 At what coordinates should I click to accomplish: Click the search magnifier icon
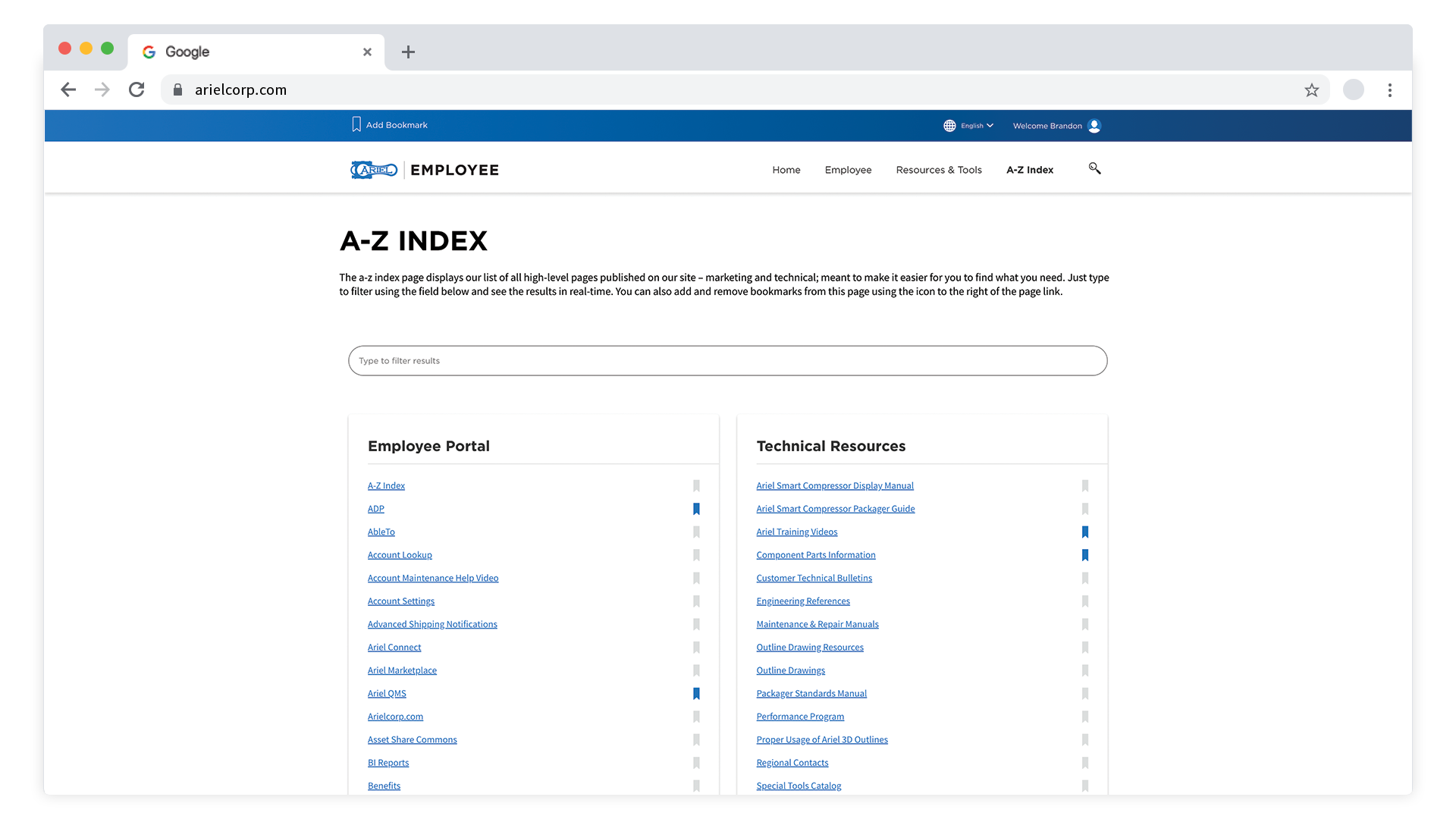click(x=1094, y=168)
